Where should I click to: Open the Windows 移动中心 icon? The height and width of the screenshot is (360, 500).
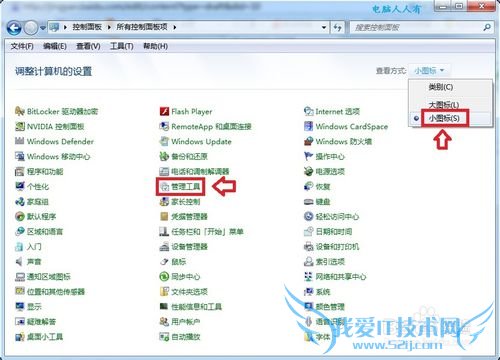20,156
